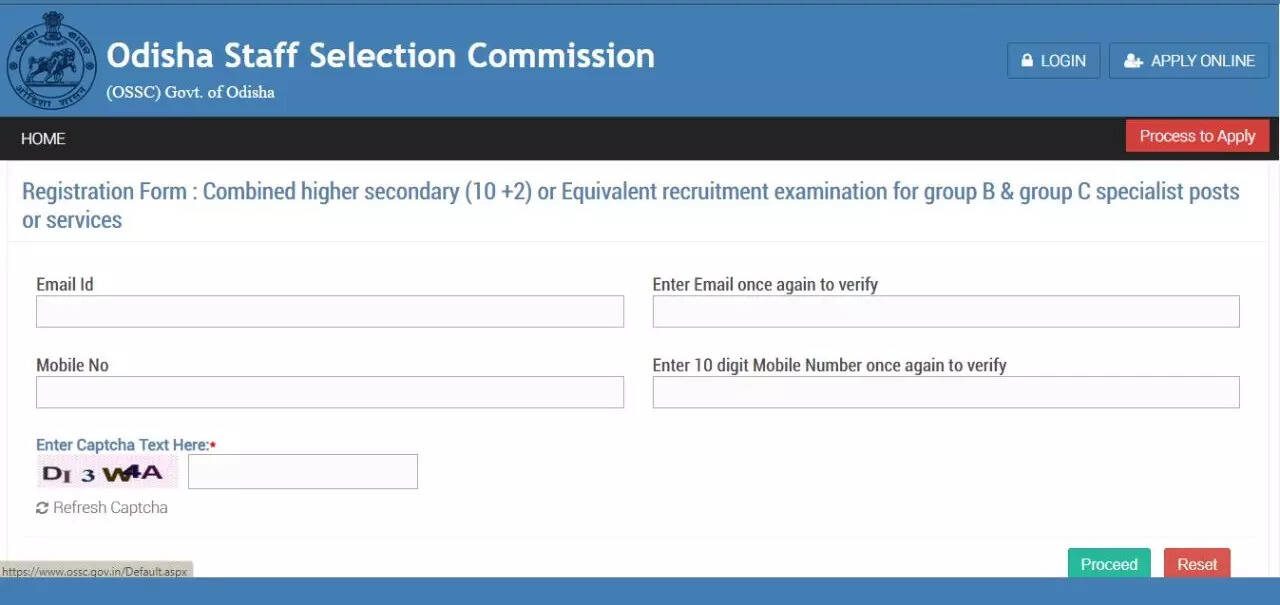Click the verify email input field
The image size is (1280, 605).
(945, 311)
